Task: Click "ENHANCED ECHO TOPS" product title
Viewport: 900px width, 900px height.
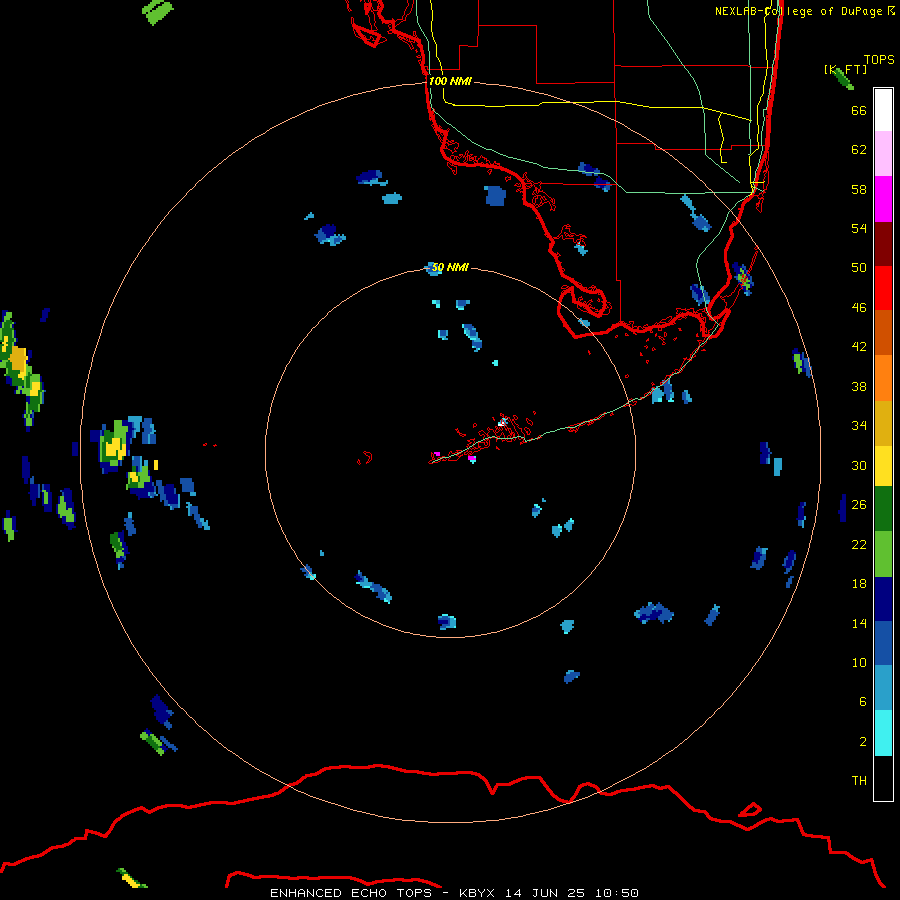Action: tap(351, 893)
